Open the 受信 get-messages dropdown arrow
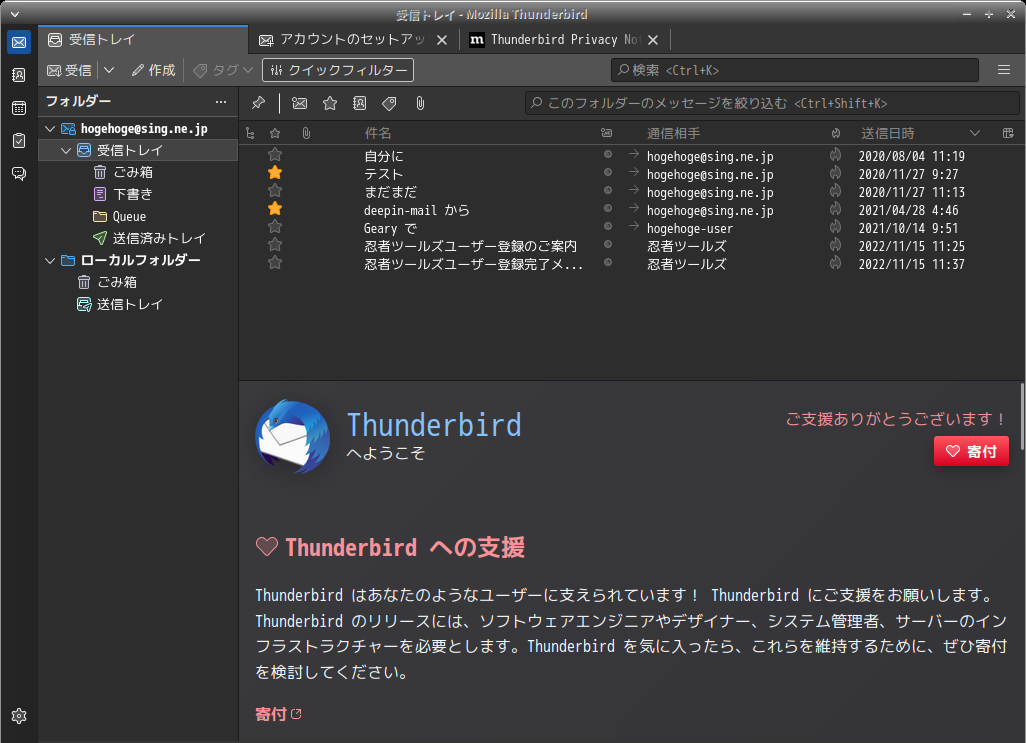Image resolution: width=1026 pixels, height=743 pixels. (109, 70)
